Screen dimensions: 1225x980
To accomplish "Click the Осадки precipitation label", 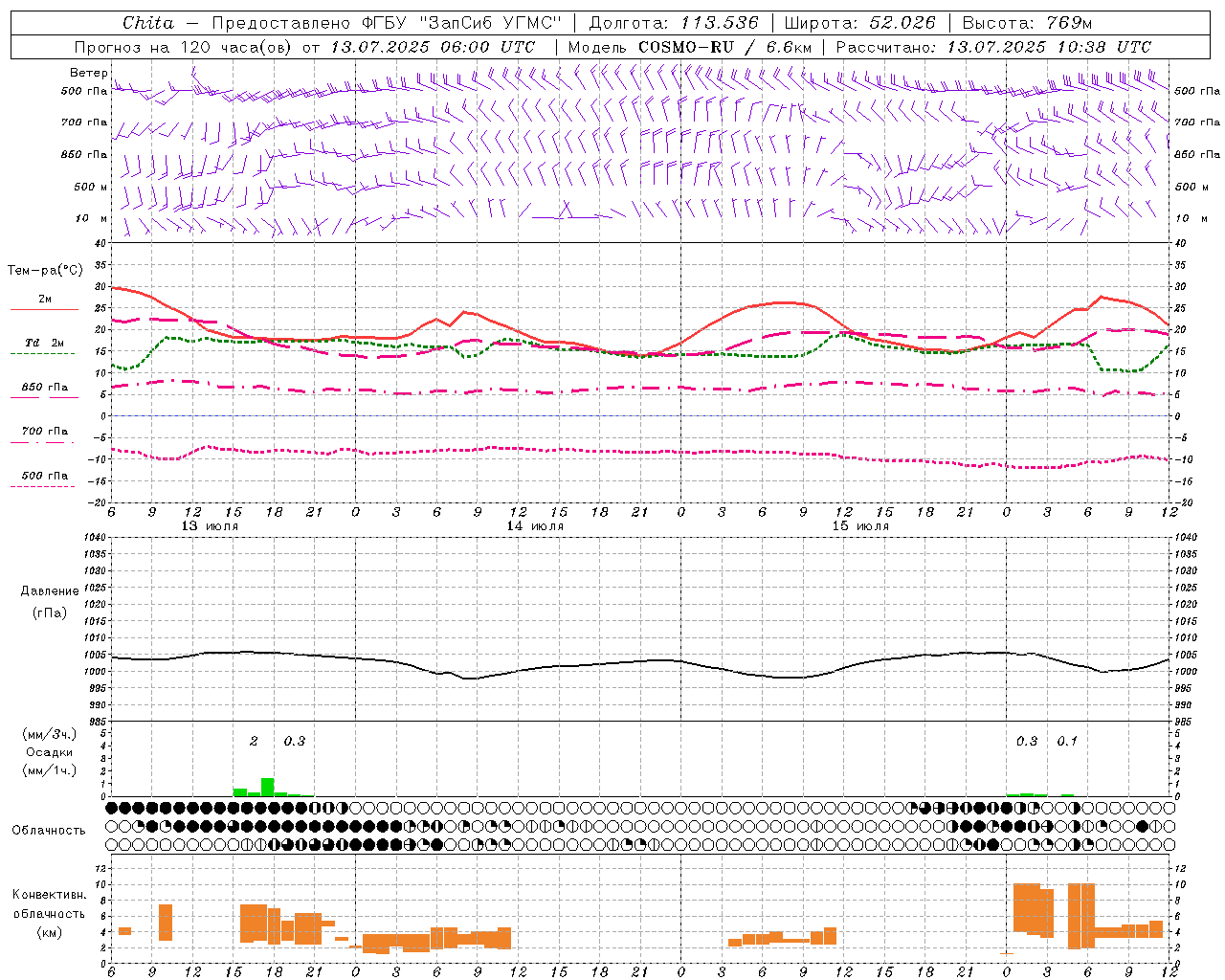I will (x=49, y=752).
